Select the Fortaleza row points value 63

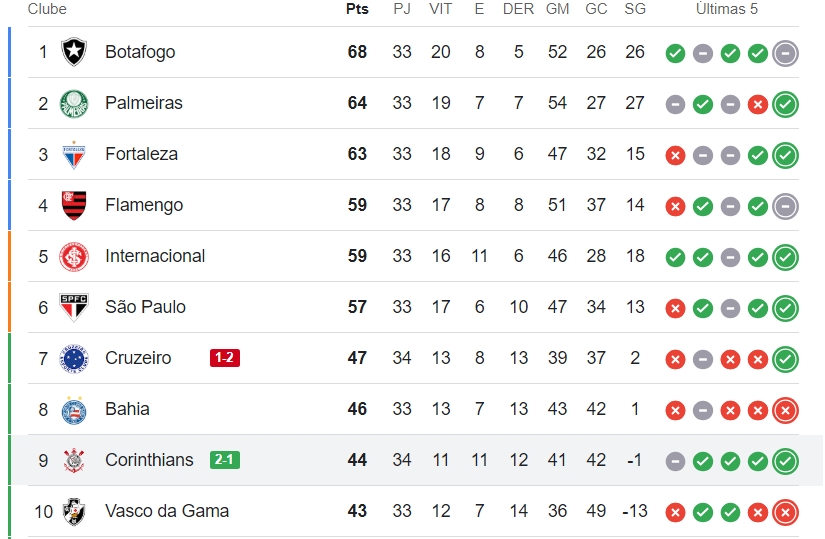tap(357, 154)
